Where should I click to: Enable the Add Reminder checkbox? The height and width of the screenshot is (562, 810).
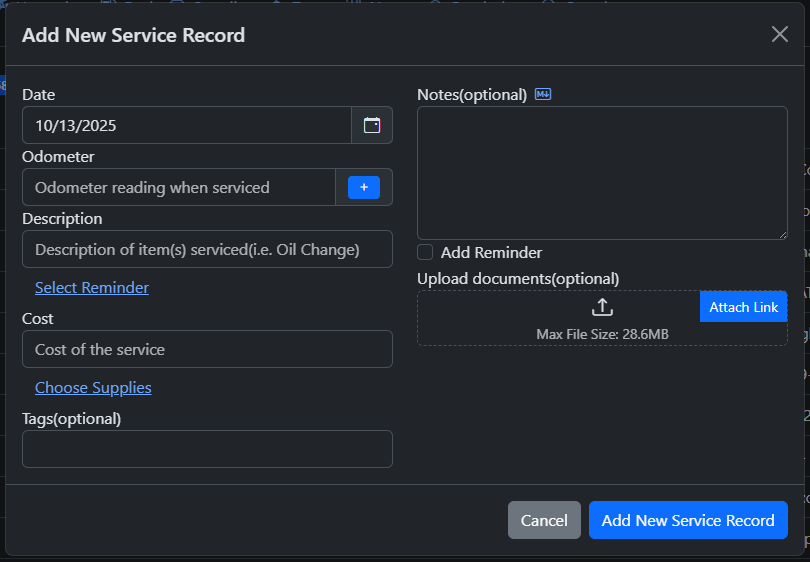pos(426,252)
